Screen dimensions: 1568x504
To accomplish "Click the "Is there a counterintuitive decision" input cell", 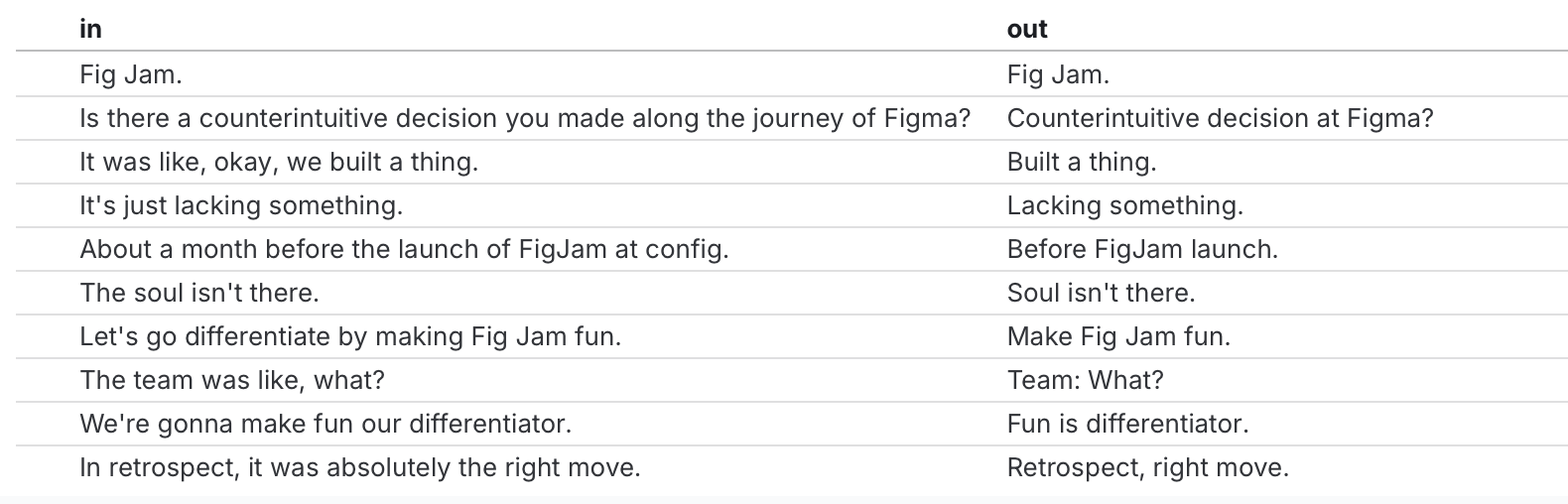I will (525, 118).
